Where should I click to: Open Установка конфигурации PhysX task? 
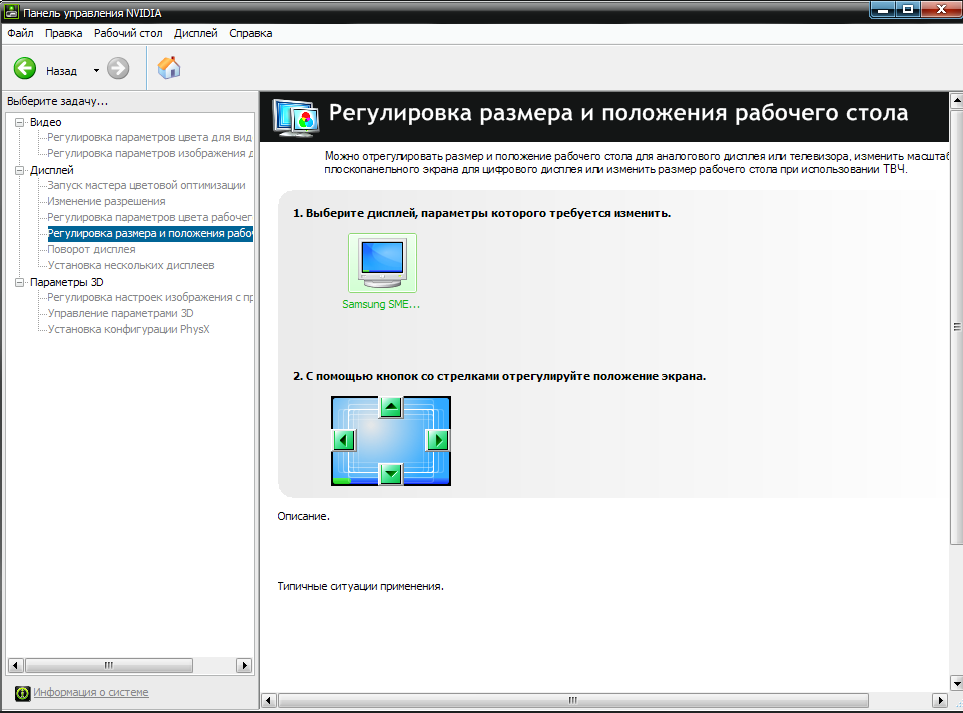point(128,329)
